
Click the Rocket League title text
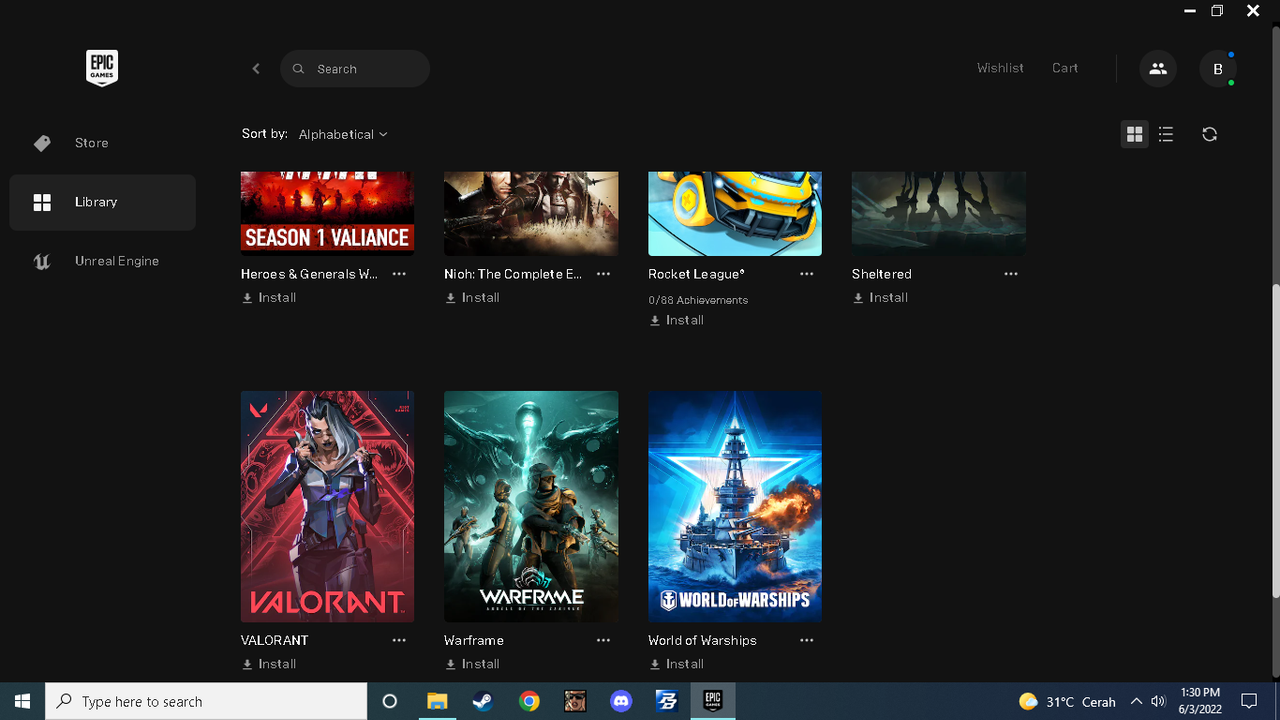pyautogui.click(x=696, y=274)
